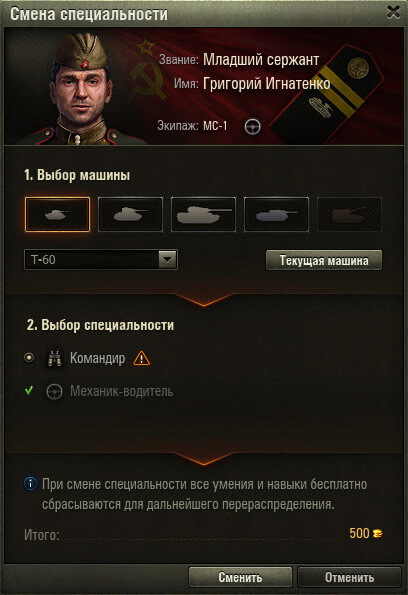Click the Отменить button
The width and height of the screenshot is (408, 595).
pos(349,577)
